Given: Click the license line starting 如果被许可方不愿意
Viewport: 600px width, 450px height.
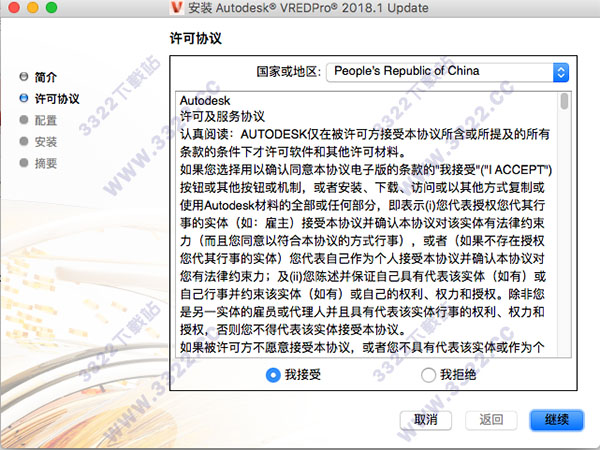Looking at the screenshot, I should click(x=362, y=347).
